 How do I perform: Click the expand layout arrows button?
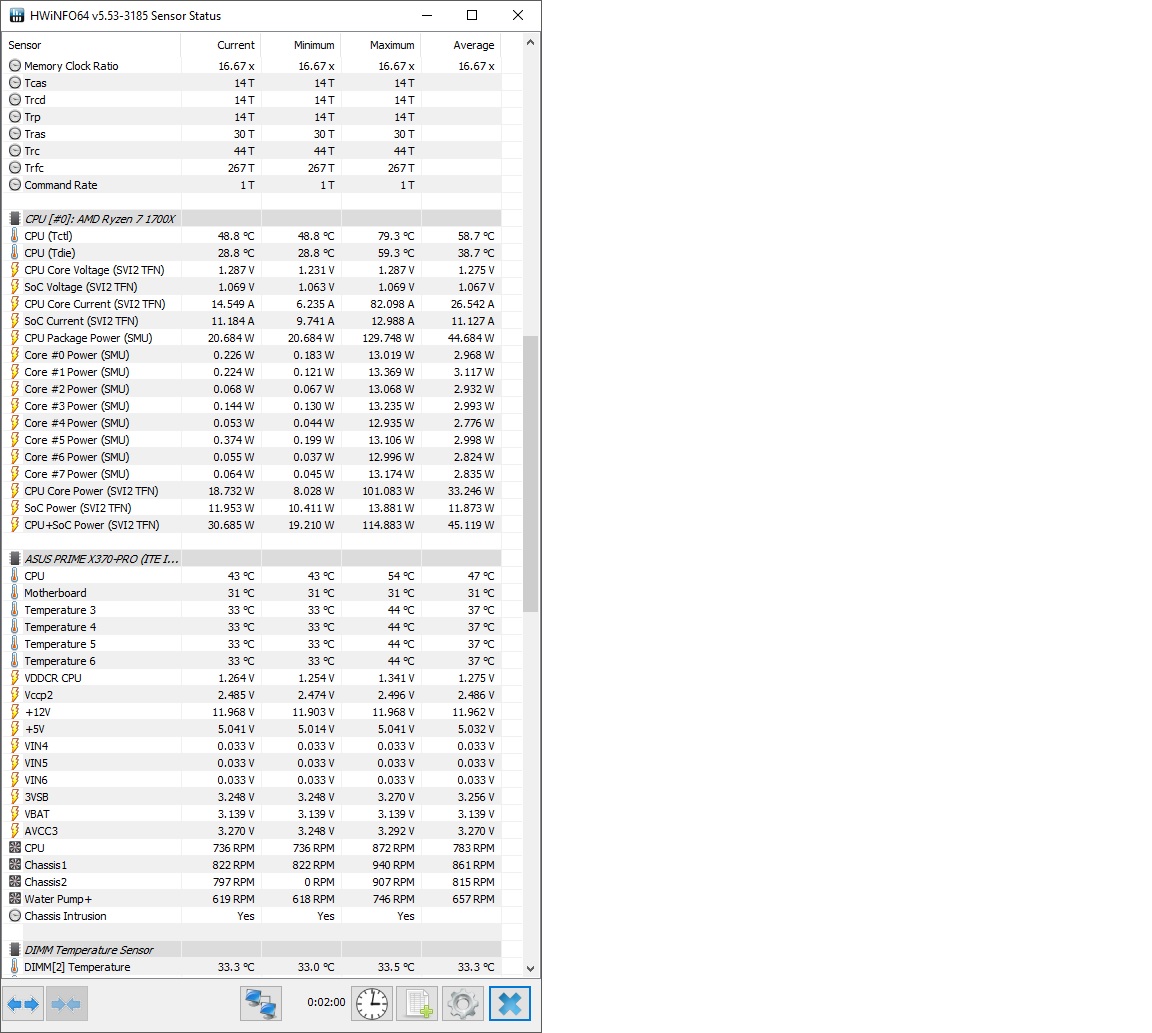pyautogui.click(x=24, y=1004)
